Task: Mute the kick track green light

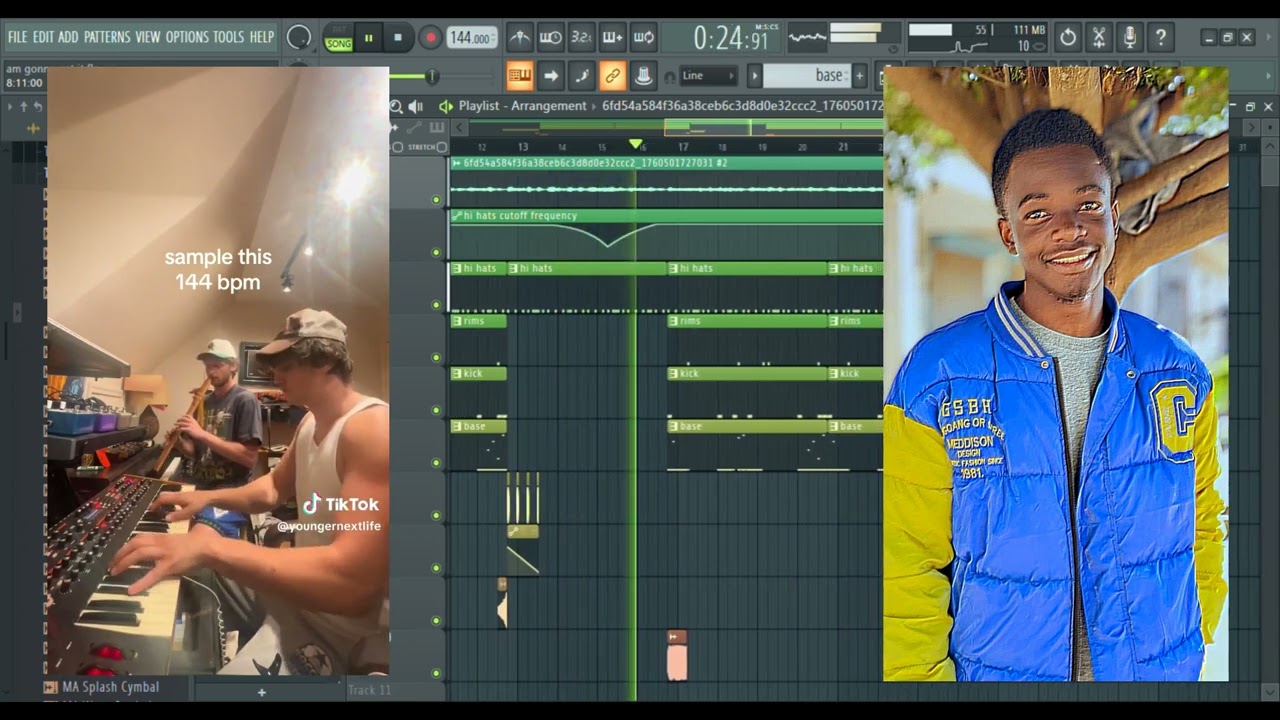Action: (436, 410)
